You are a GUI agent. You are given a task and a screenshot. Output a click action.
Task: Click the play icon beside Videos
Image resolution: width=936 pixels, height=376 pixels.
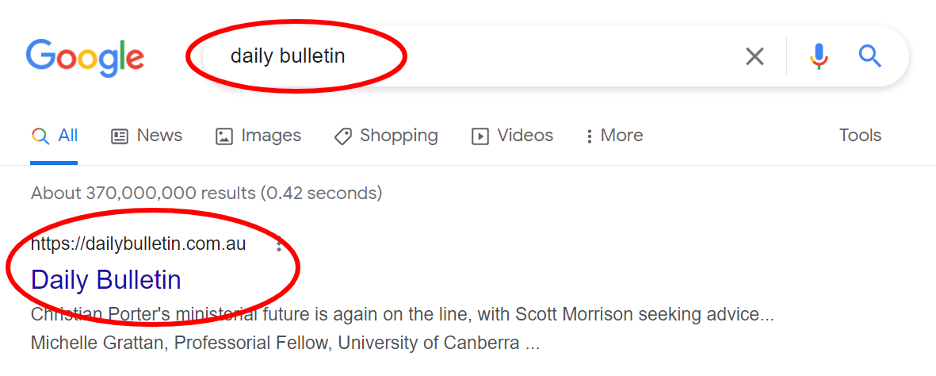click(480, 137)
